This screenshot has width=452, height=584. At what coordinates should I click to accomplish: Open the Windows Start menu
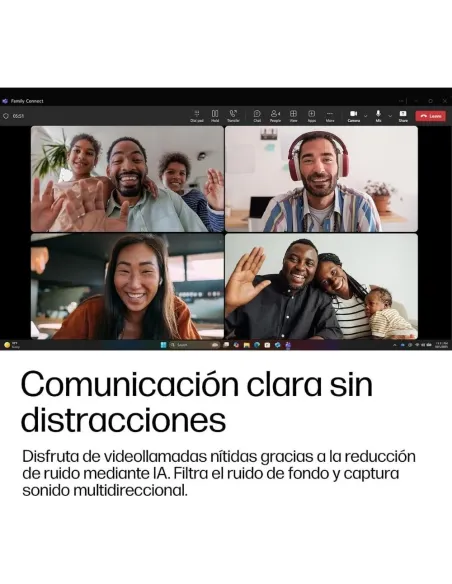(x=163, y=345)
